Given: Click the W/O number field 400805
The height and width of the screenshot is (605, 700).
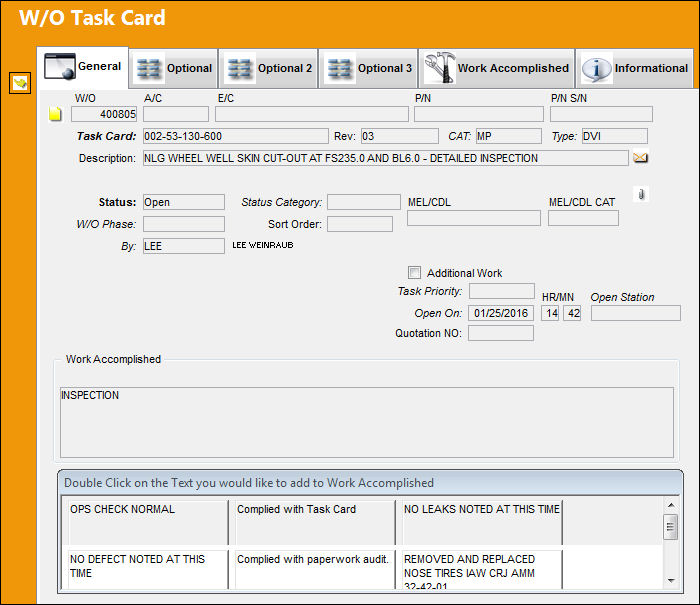Looking at the screenshot, I should 104,114.
